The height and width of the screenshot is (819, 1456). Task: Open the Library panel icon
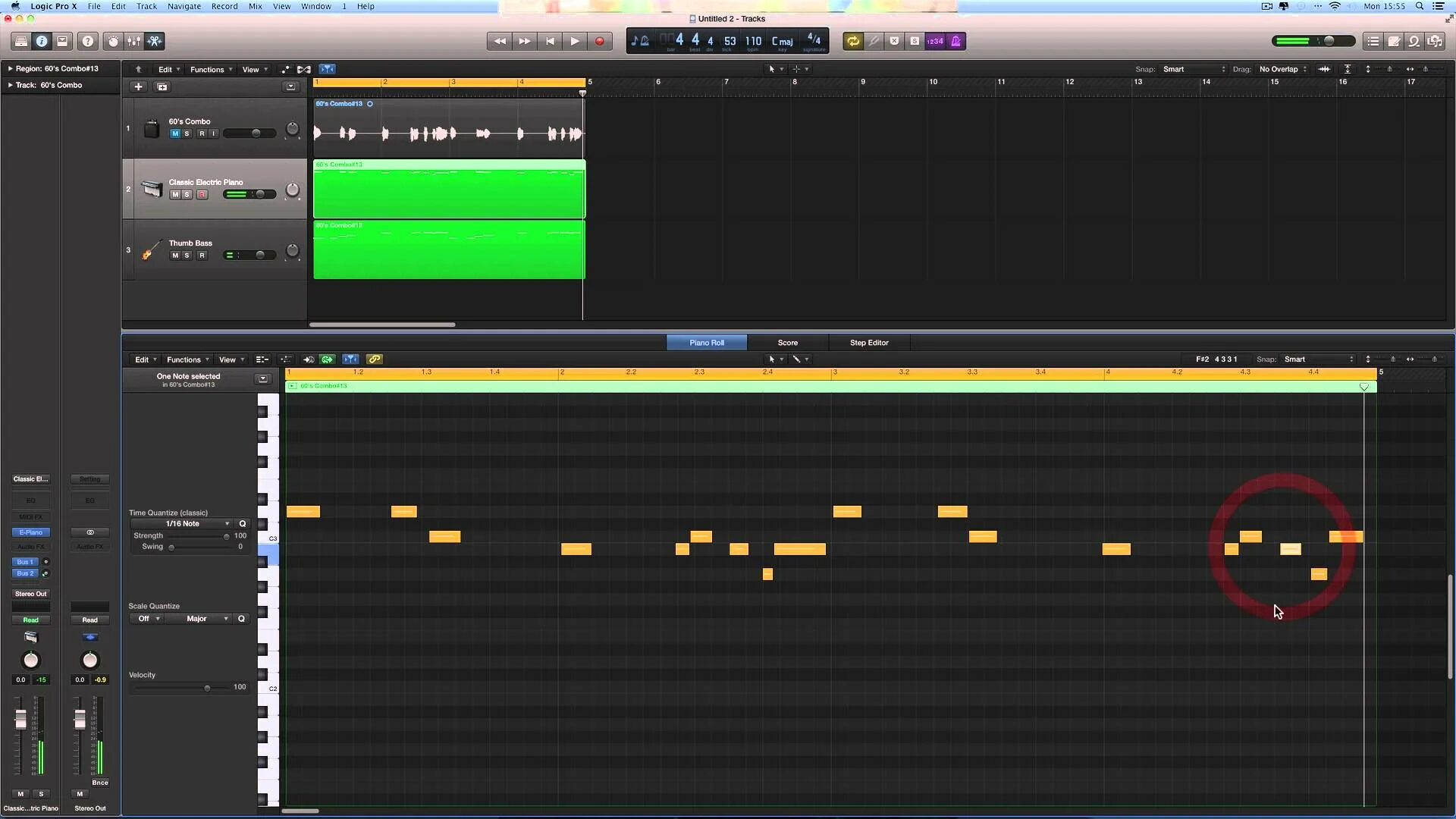(x=21, y=41)
